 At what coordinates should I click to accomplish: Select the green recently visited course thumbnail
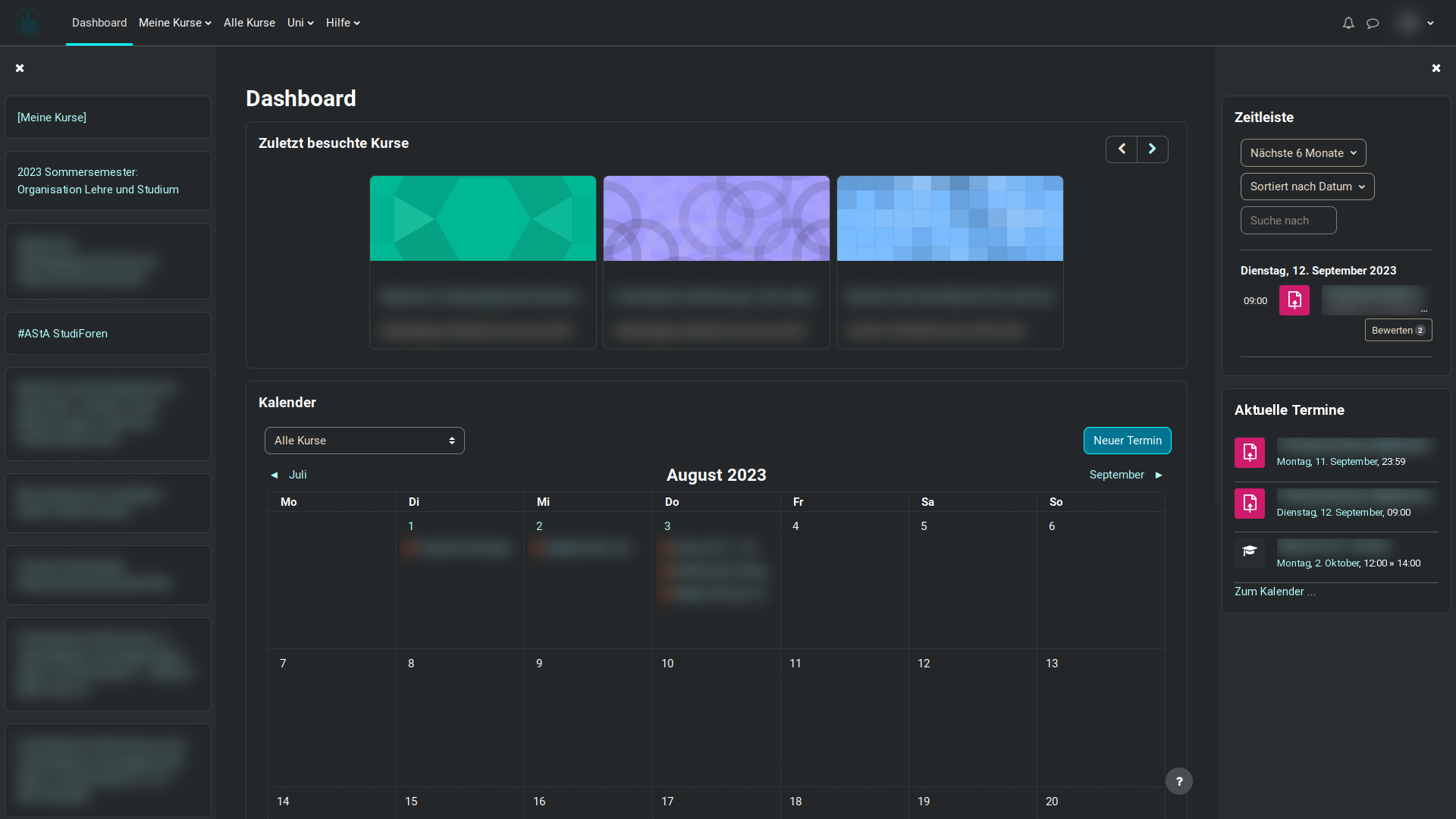(x=483, y=218)
